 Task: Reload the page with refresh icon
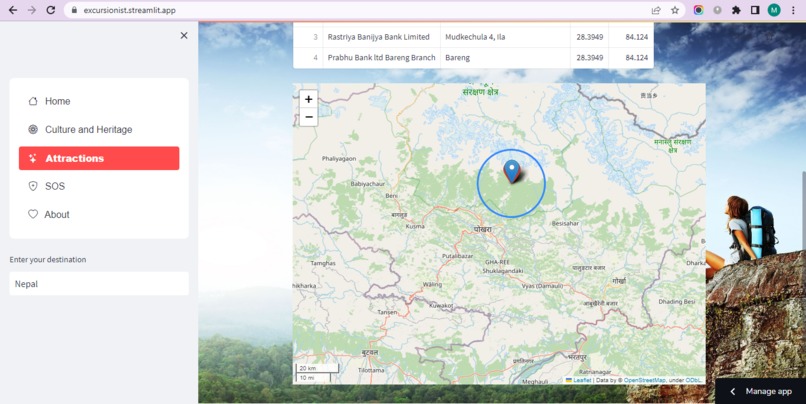point(51,10)
